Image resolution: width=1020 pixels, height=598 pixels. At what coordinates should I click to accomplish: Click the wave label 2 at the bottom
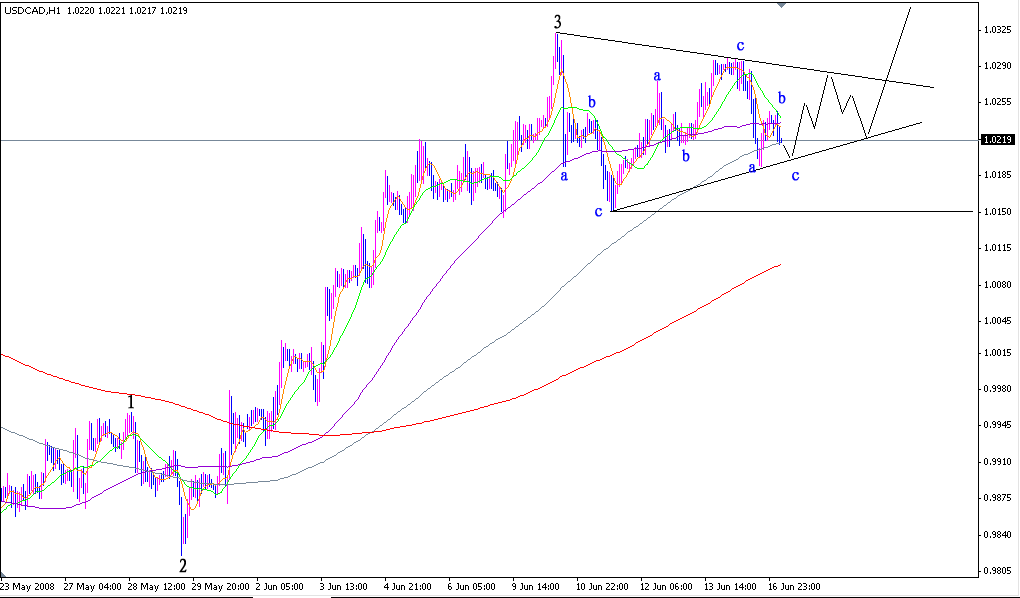183,564
